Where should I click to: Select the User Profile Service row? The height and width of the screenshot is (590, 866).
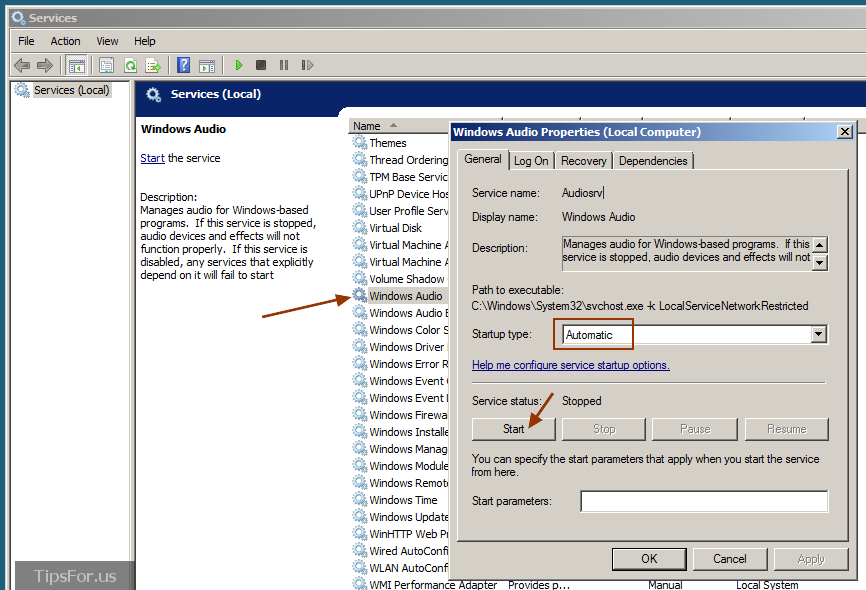click(400, 211)
